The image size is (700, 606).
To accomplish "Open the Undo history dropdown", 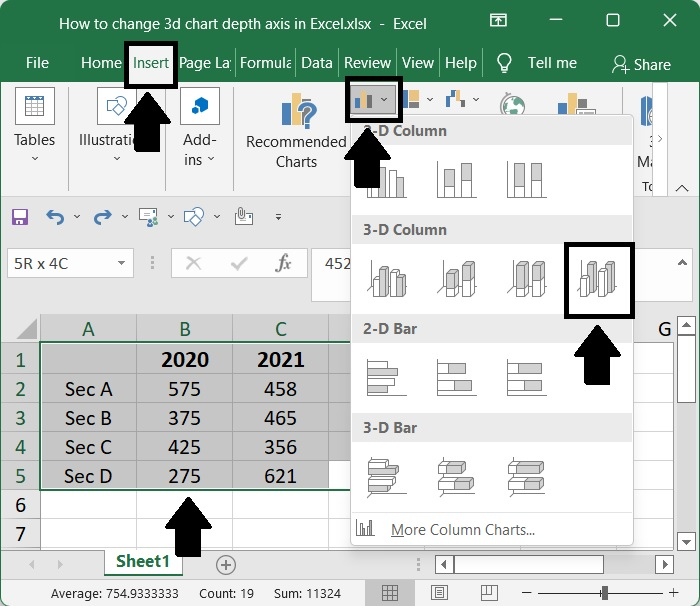I will [x=77, y=217].
